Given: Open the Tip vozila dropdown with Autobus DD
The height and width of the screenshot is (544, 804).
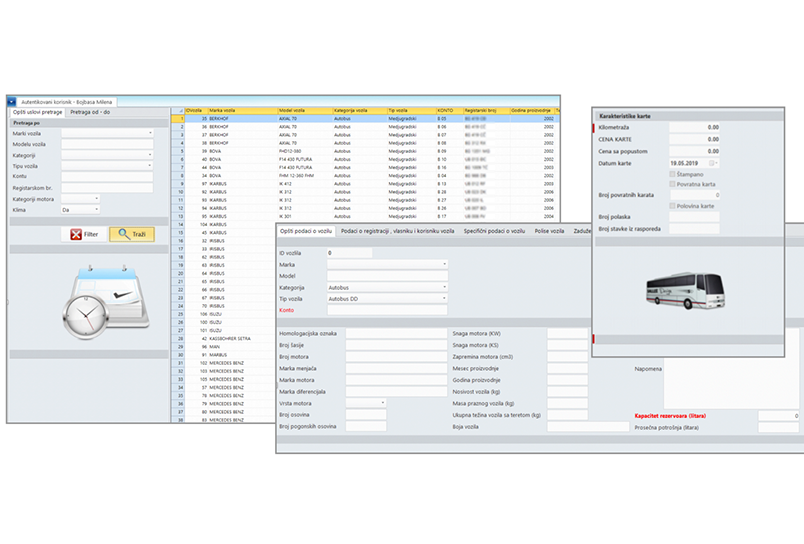Looking at the screenshot, I should [x=444, y=298].
